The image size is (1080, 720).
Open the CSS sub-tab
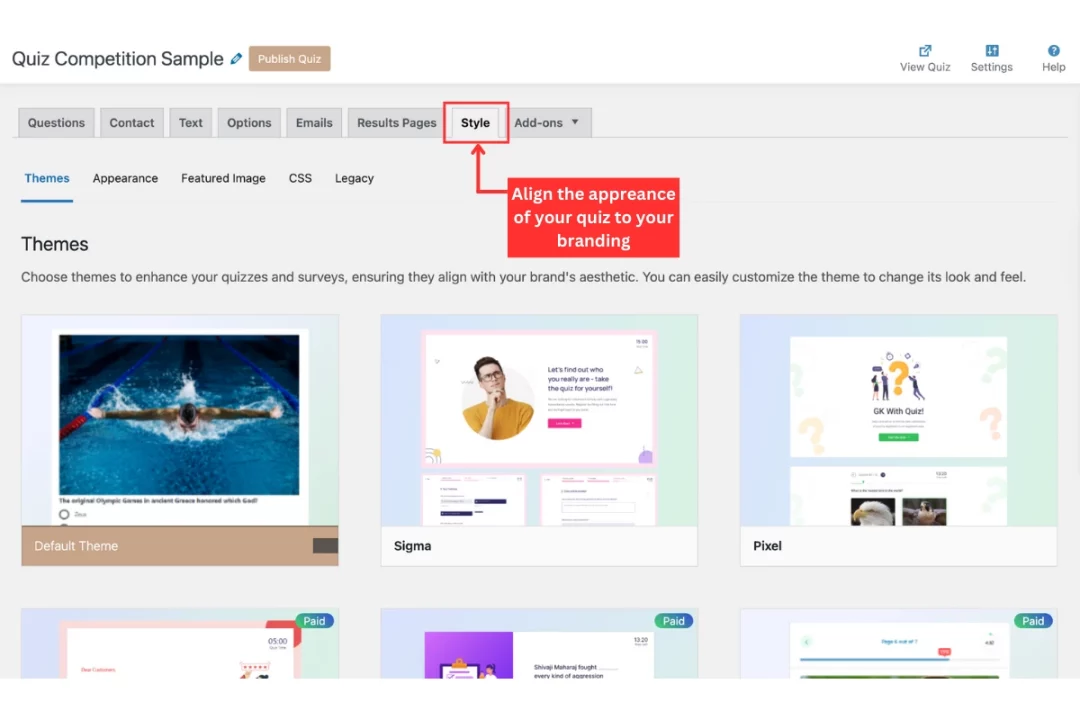click(300, 178)
